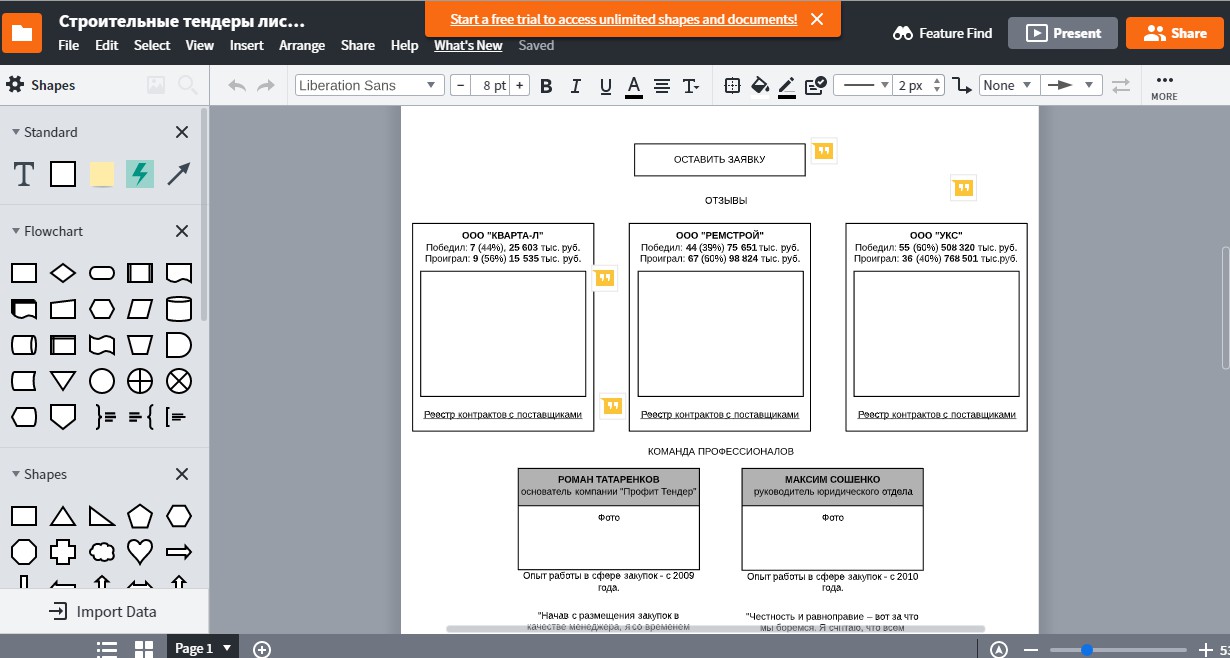This screenshot has height=658, width=1230.
Task: Switch to grid view of pages
Action: (x=143, y=648)
